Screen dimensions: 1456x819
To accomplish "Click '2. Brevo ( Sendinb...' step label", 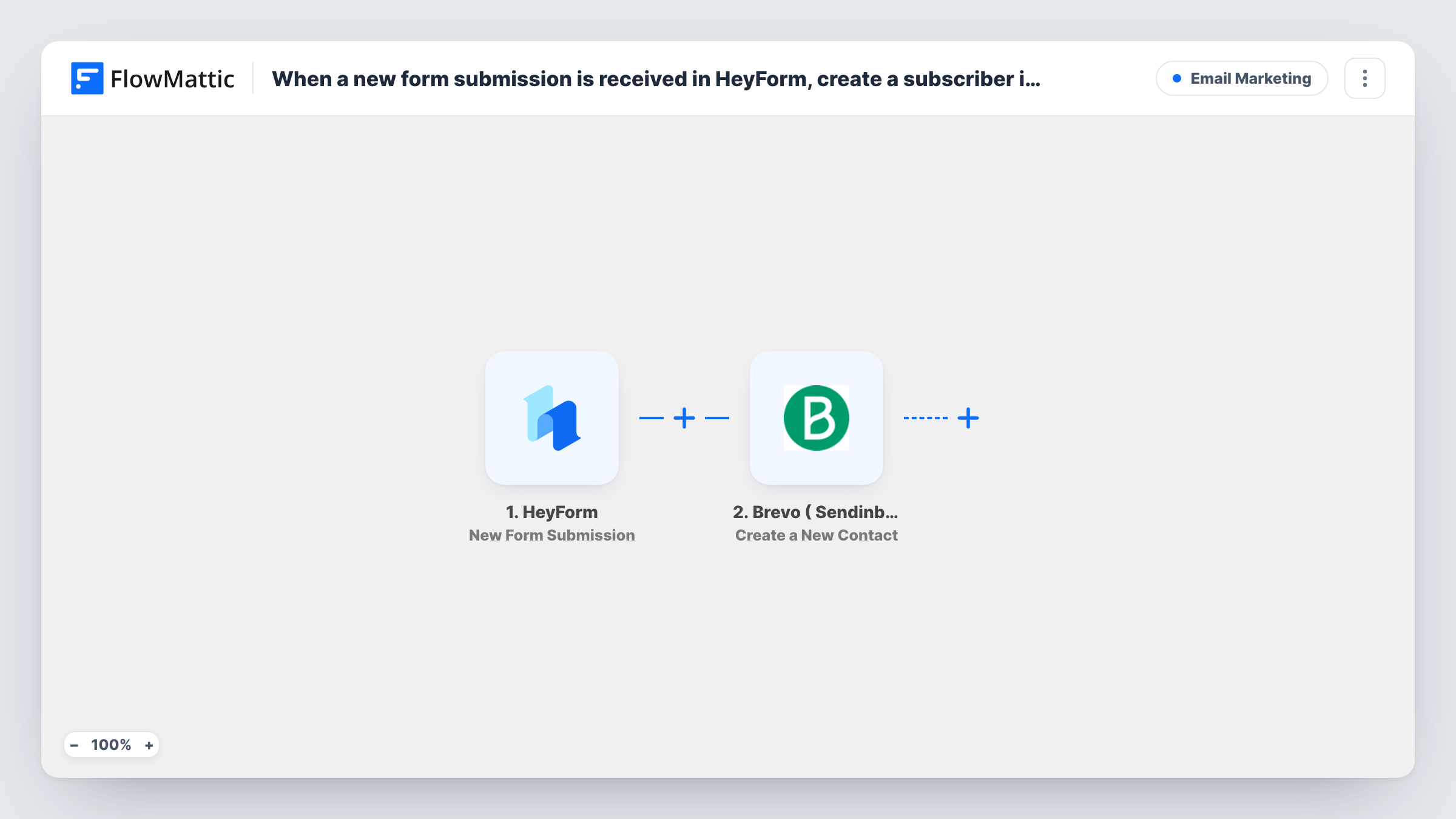I will coord(815,512).
